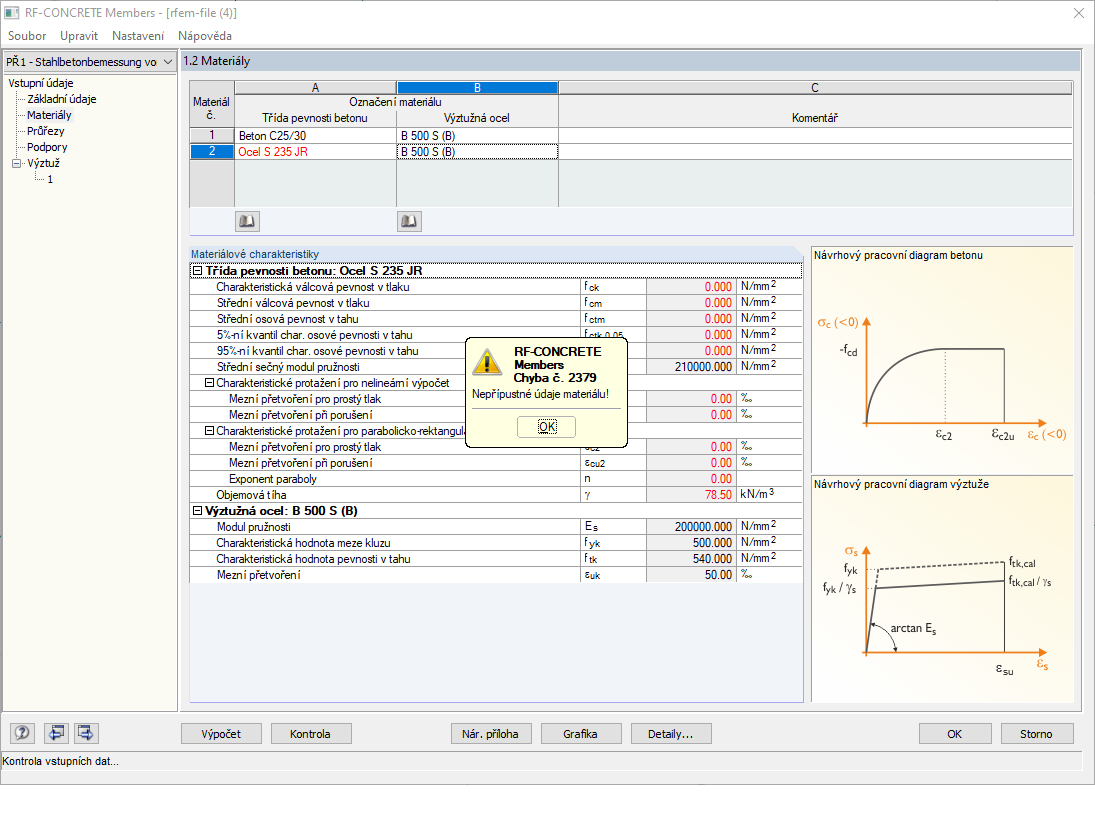Select material row number 1

click(x=212, y=135)
